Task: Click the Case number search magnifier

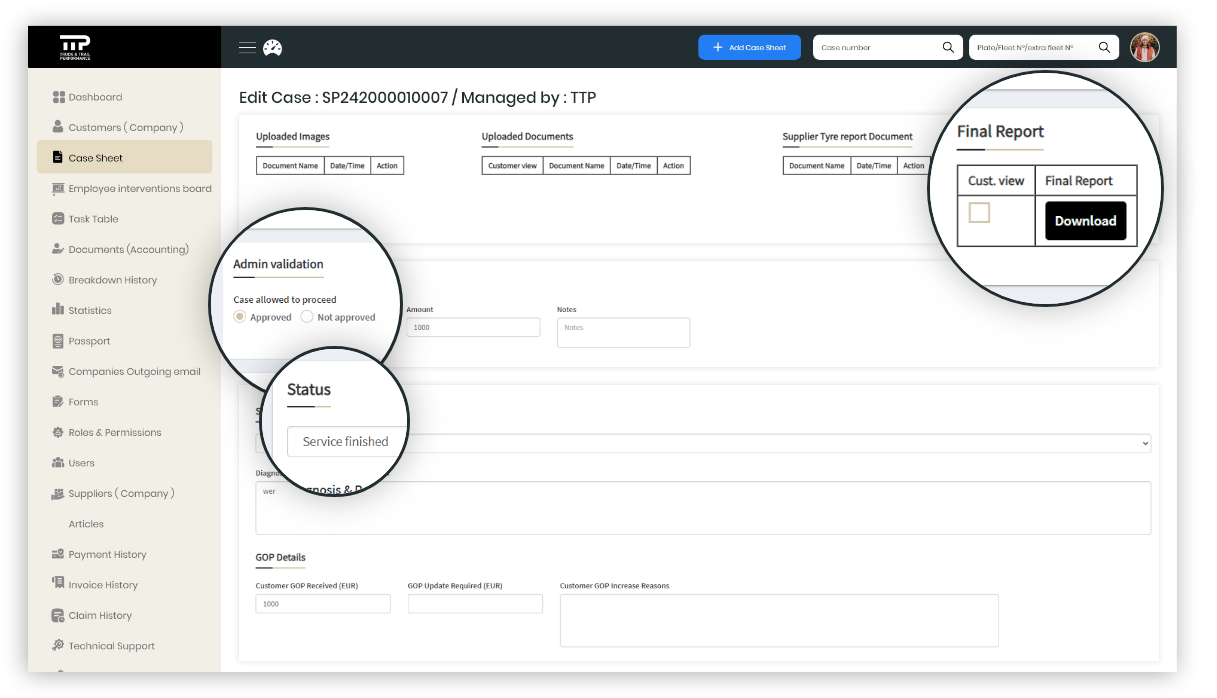Action: tap(948, 47)
